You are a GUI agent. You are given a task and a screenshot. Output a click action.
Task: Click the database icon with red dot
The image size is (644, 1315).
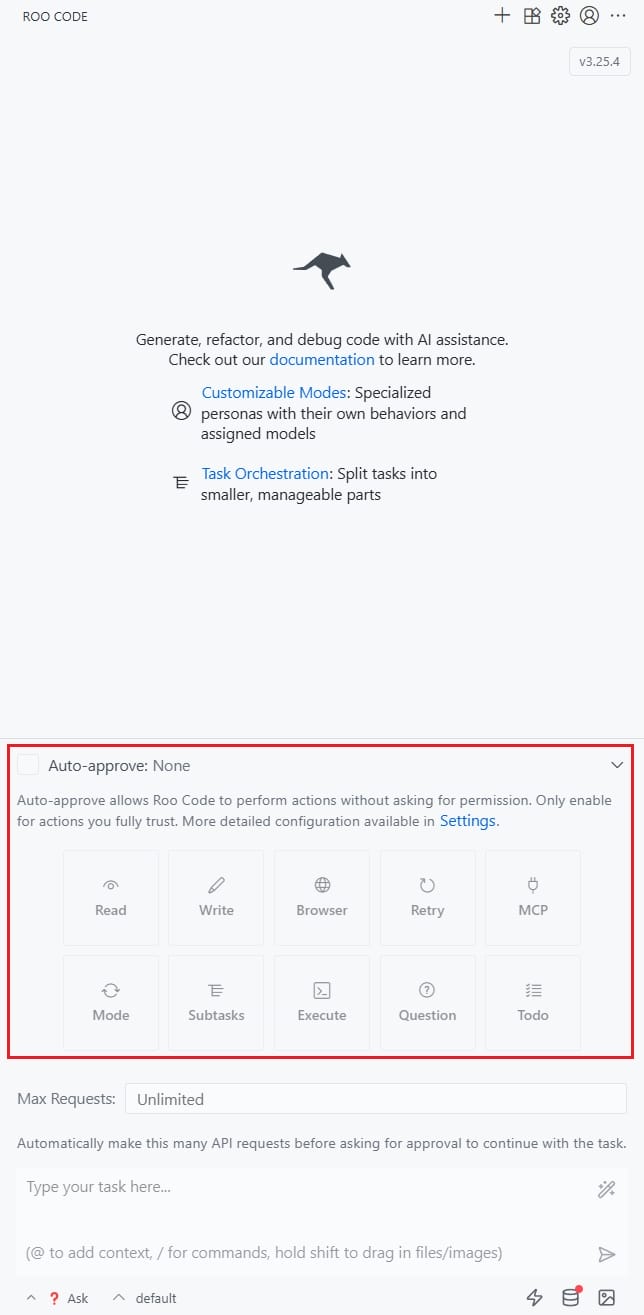click(x=571, y=1297)
